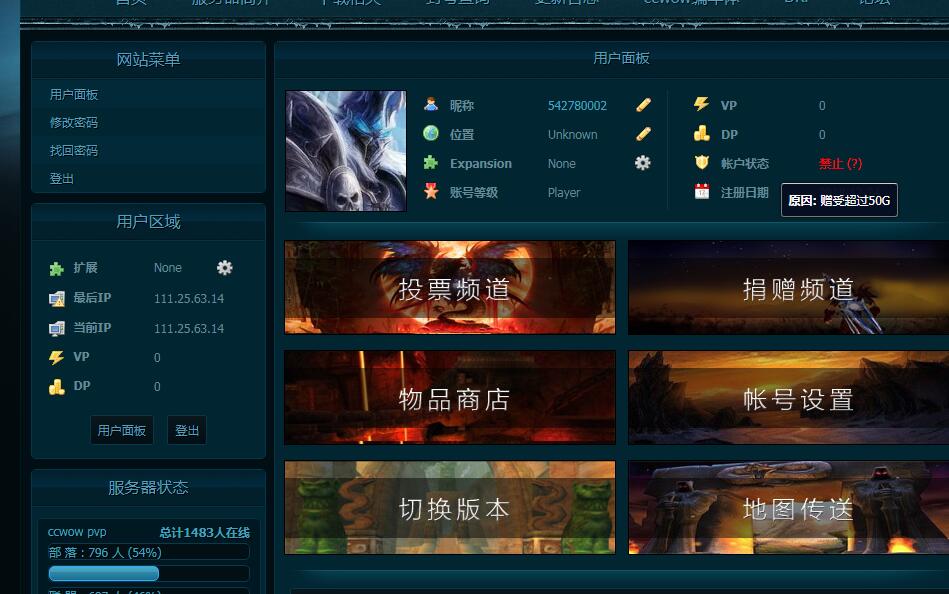Open the 禁止 (?) account status link
The height and width of the screenshot is (594, 949).
[841, 163]
